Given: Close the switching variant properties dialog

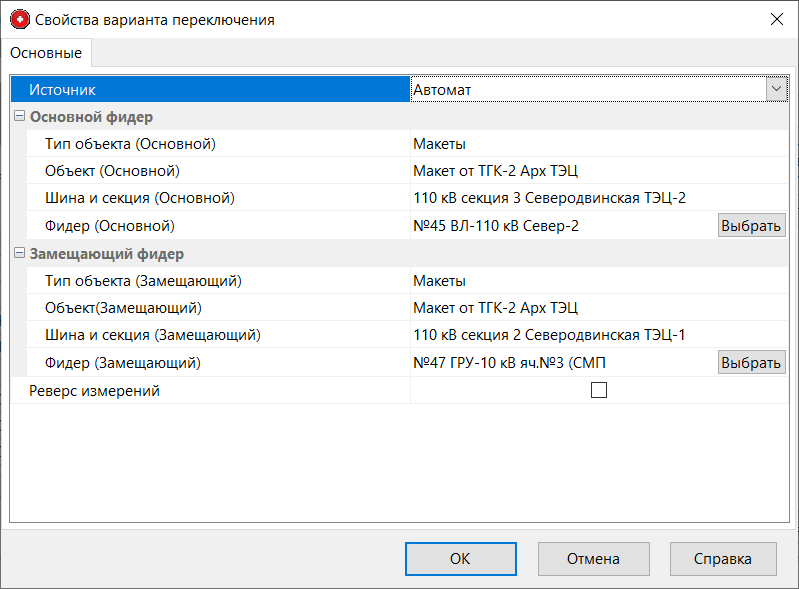Looking at the screenshot, I should (776, 19).
